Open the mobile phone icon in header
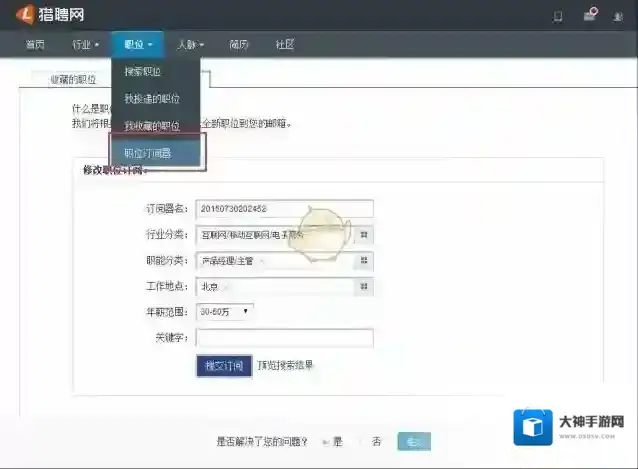 (558, 16)
